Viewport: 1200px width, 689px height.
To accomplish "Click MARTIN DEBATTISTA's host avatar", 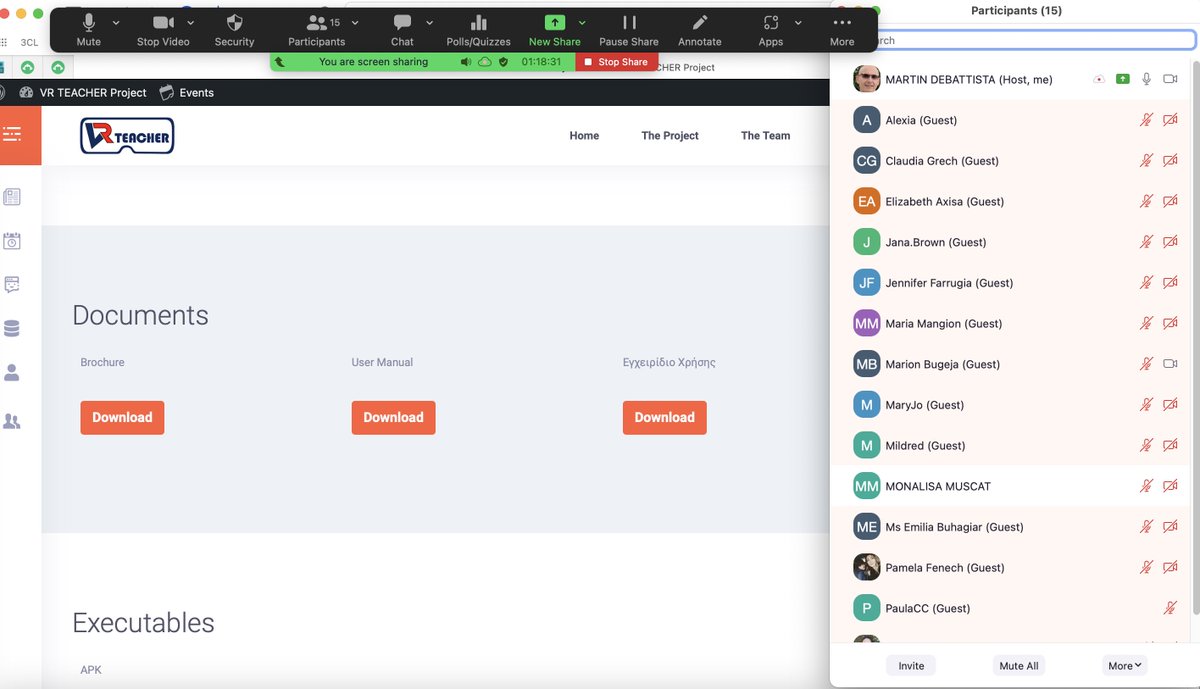I will [x=866, y=79].
